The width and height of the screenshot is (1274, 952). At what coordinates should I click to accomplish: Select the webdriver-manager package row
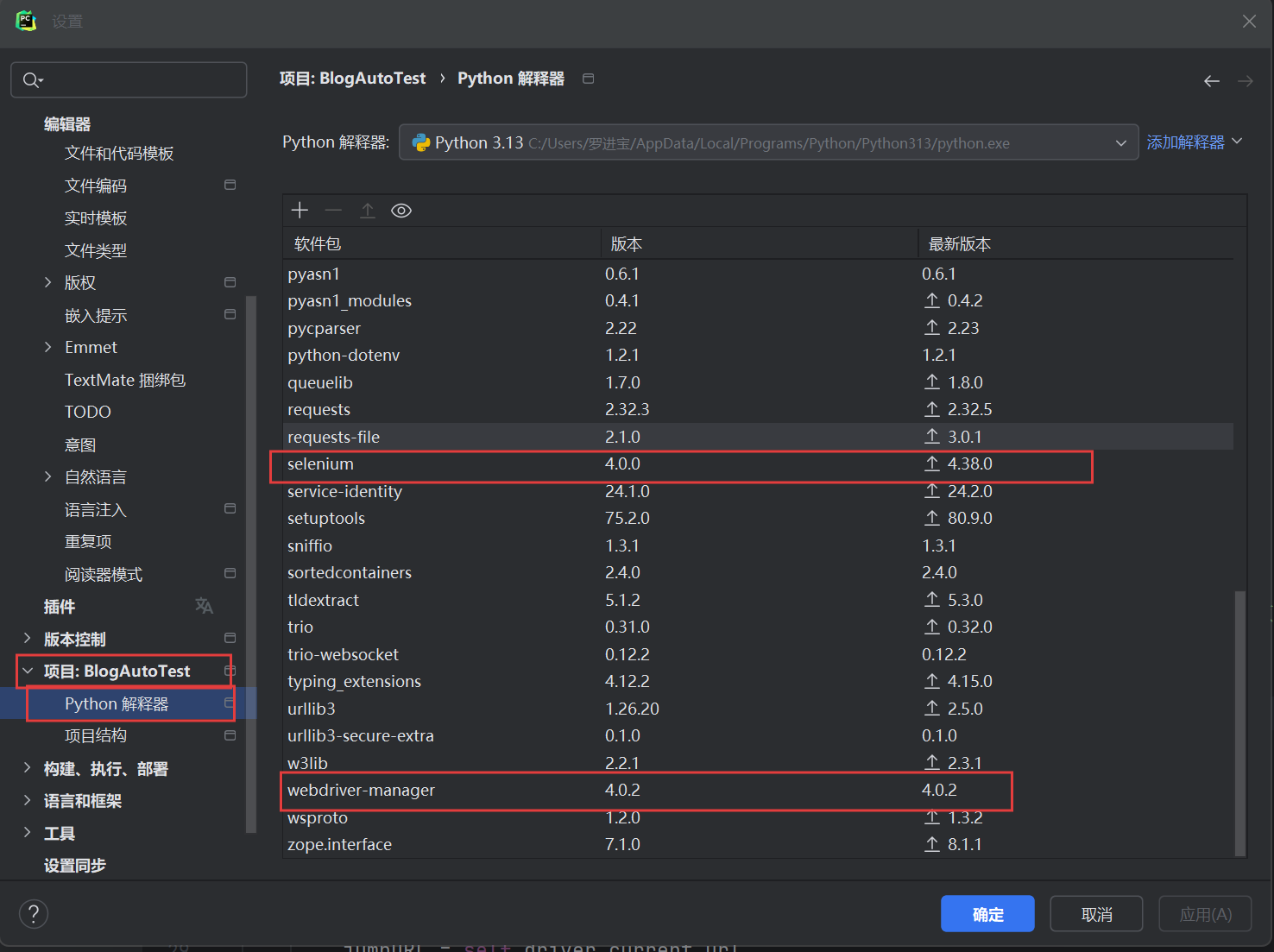coord(759,790)
